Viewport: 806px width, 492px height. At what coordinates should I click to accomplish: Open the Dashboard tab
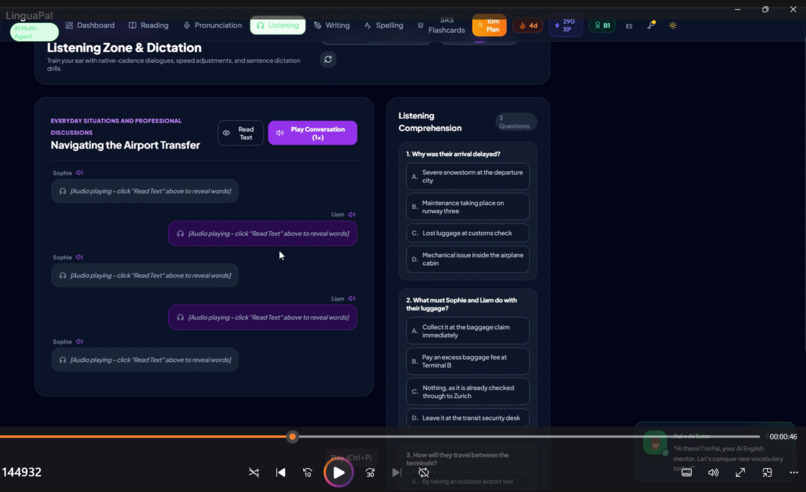90,25
